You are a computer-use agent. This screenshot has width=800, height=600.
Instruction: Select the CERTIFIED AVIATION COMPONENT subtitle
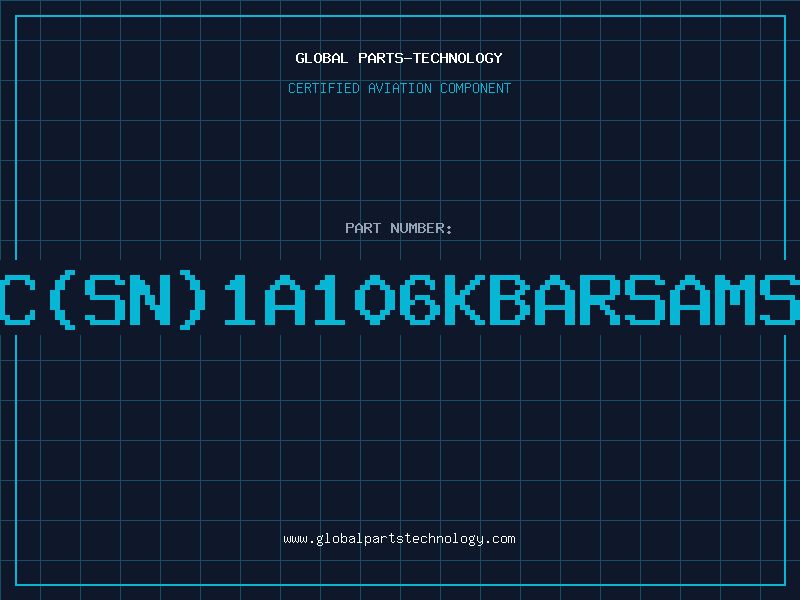tap(399, 88)
